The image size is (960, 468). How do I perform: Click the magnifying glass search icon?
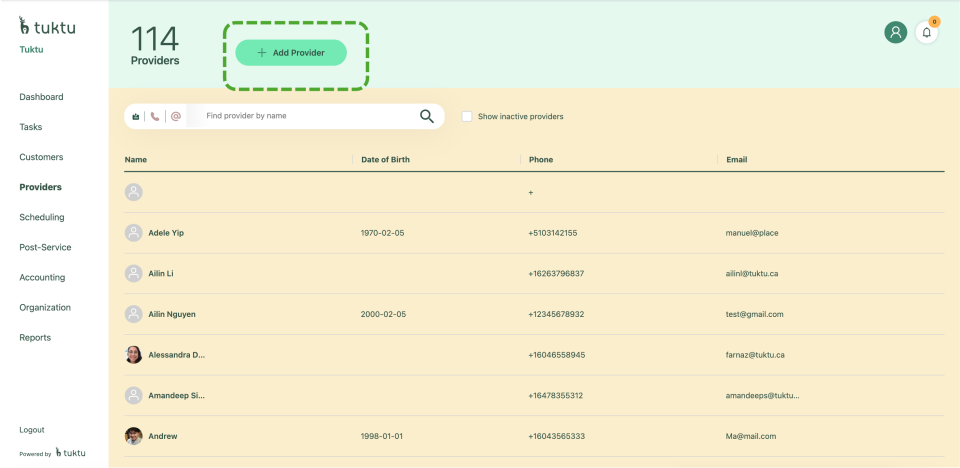pyautogui.click(x=427, y=116)
